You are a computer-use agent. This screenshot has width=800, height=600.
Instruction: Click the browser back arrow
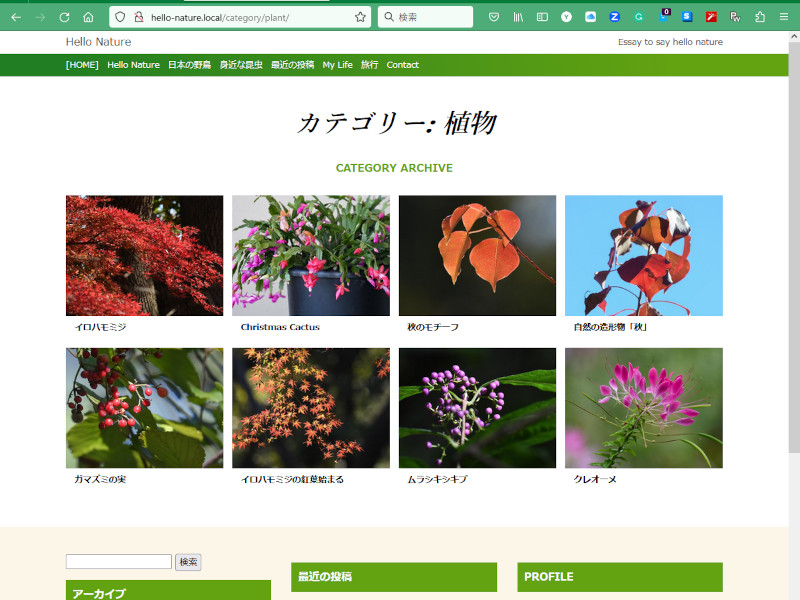pos(16,17)
